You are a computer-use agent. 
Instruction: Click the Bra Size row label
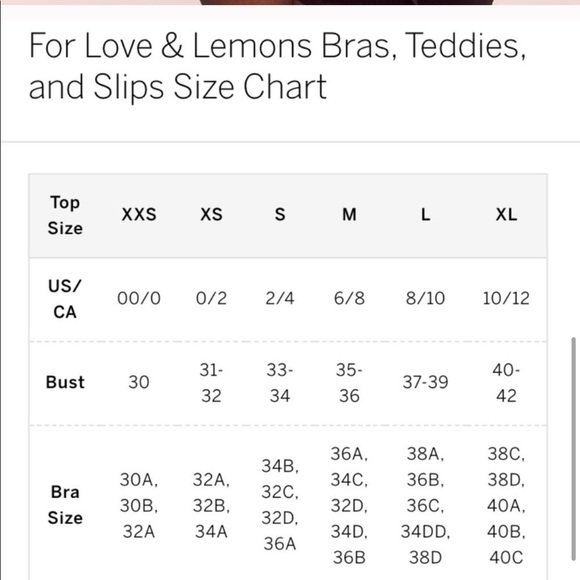65,505
